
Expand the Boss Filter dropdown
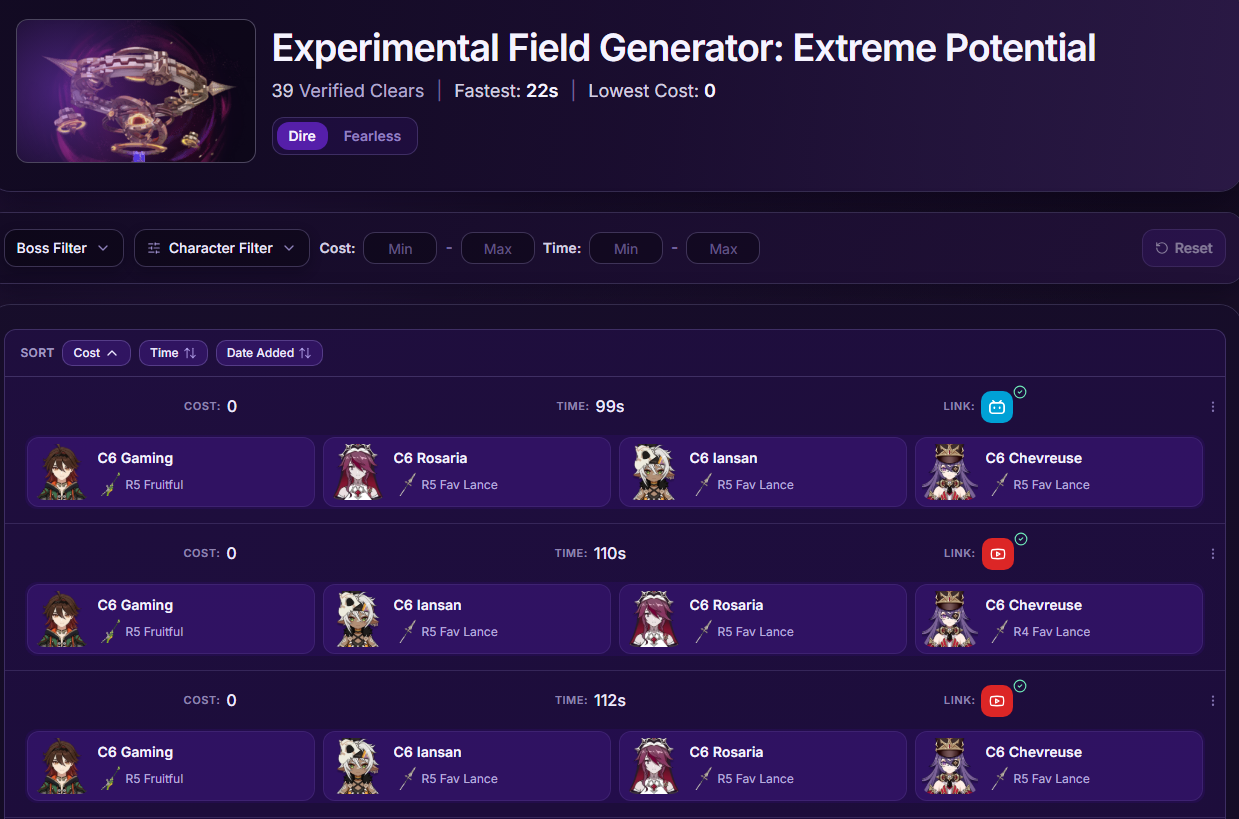pyautogui.click(x=64, y=248)
